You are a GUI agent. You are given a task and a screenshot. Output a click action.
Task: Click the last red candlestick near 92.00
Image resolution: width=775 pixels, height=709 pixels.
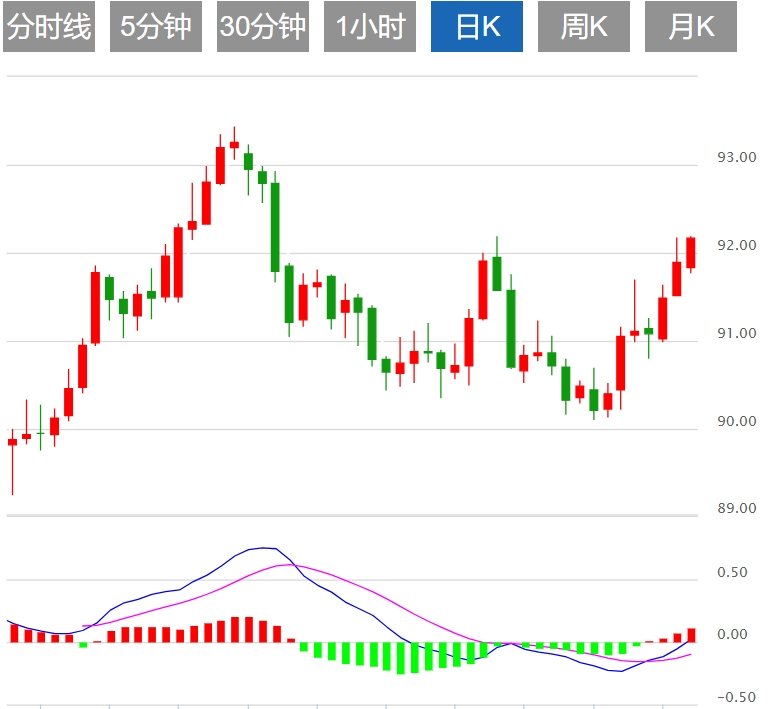[691, 253]
